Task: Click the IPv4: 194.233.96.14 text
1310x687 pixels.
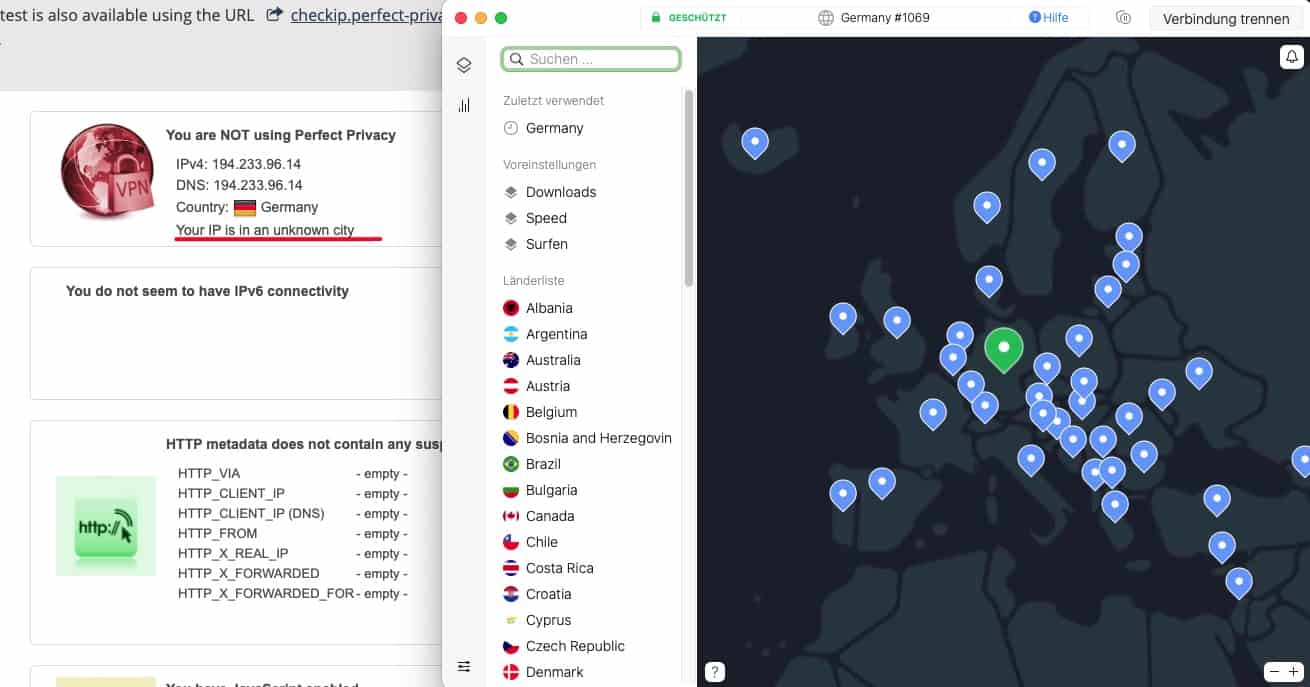Action: point(239,163)
